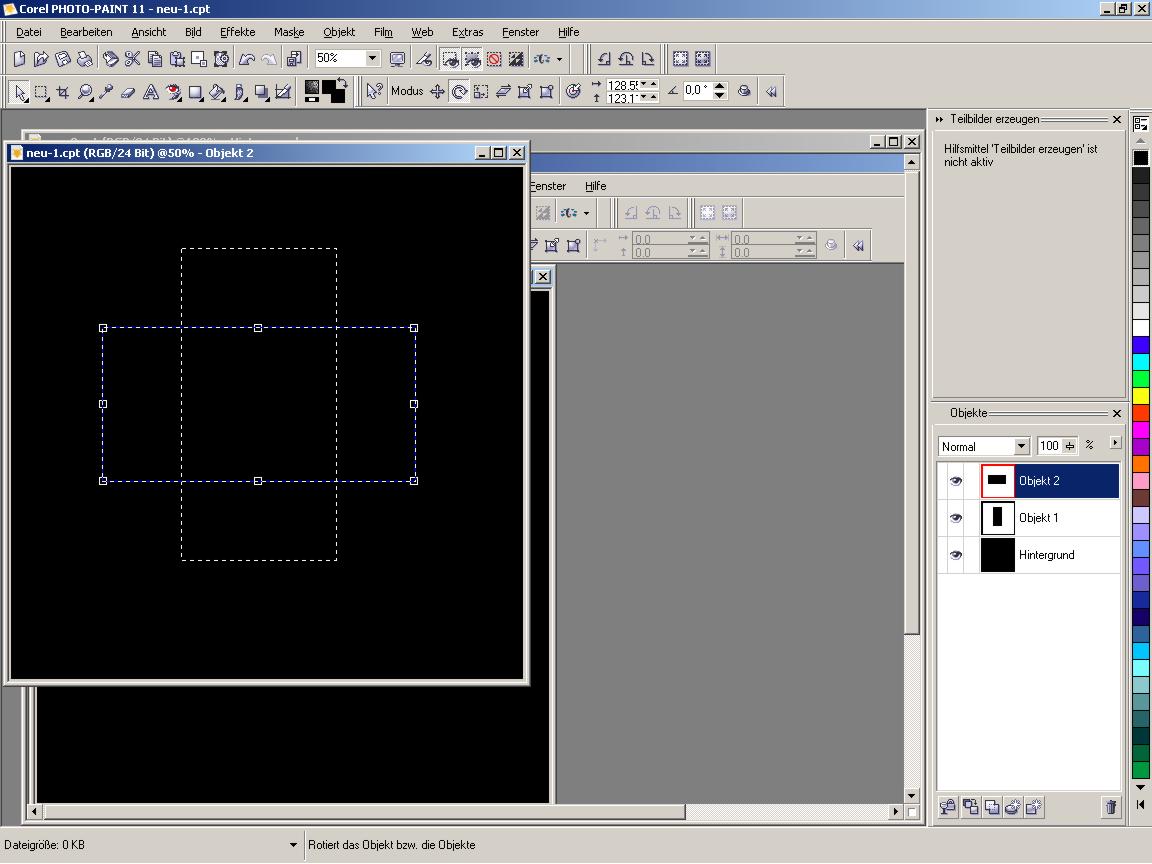Select the Text tool
Viewport: 1152px width, 864px height.
pos(151,92)
